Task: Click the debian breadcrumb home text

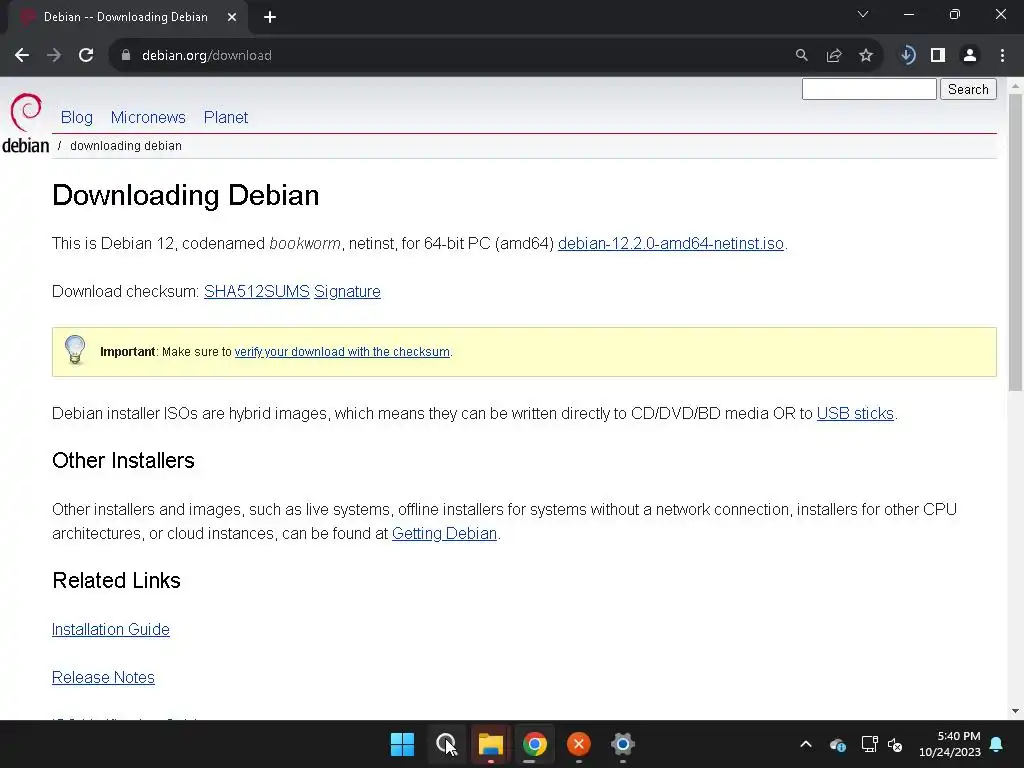Action: [25, 145]
